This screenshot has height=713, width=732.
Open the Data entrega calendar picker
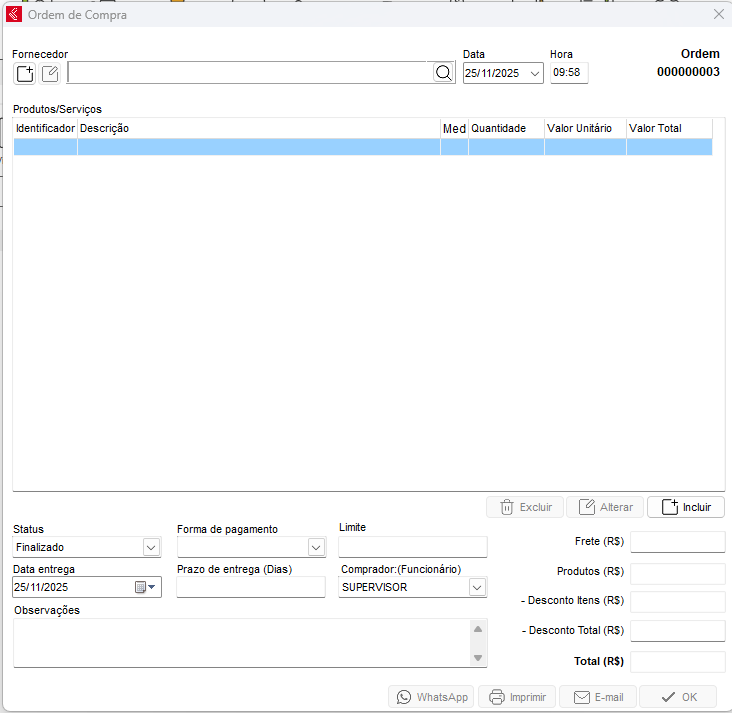(x=146, y=587)
